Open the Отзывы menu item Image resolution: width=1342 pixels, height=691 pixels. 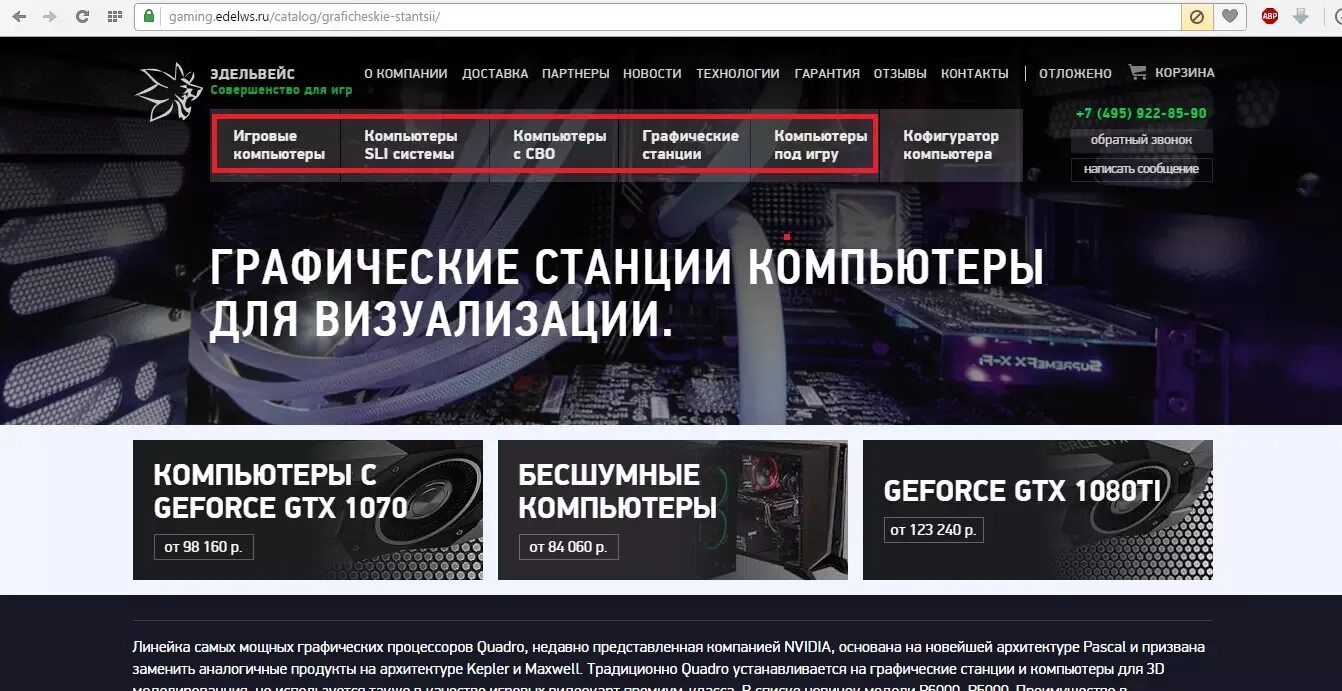(x=900, y=73)
